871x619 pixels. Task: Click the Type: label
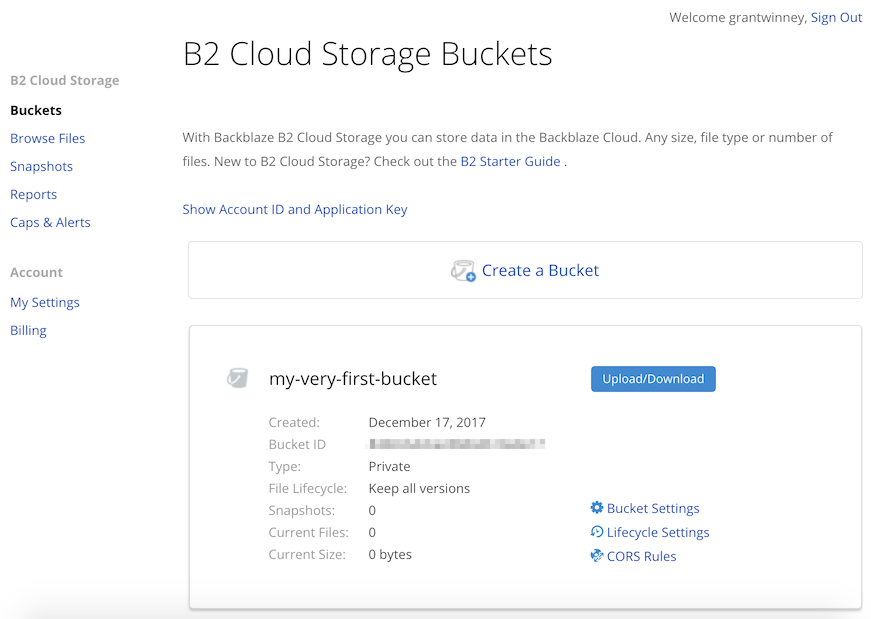[285, 467]
